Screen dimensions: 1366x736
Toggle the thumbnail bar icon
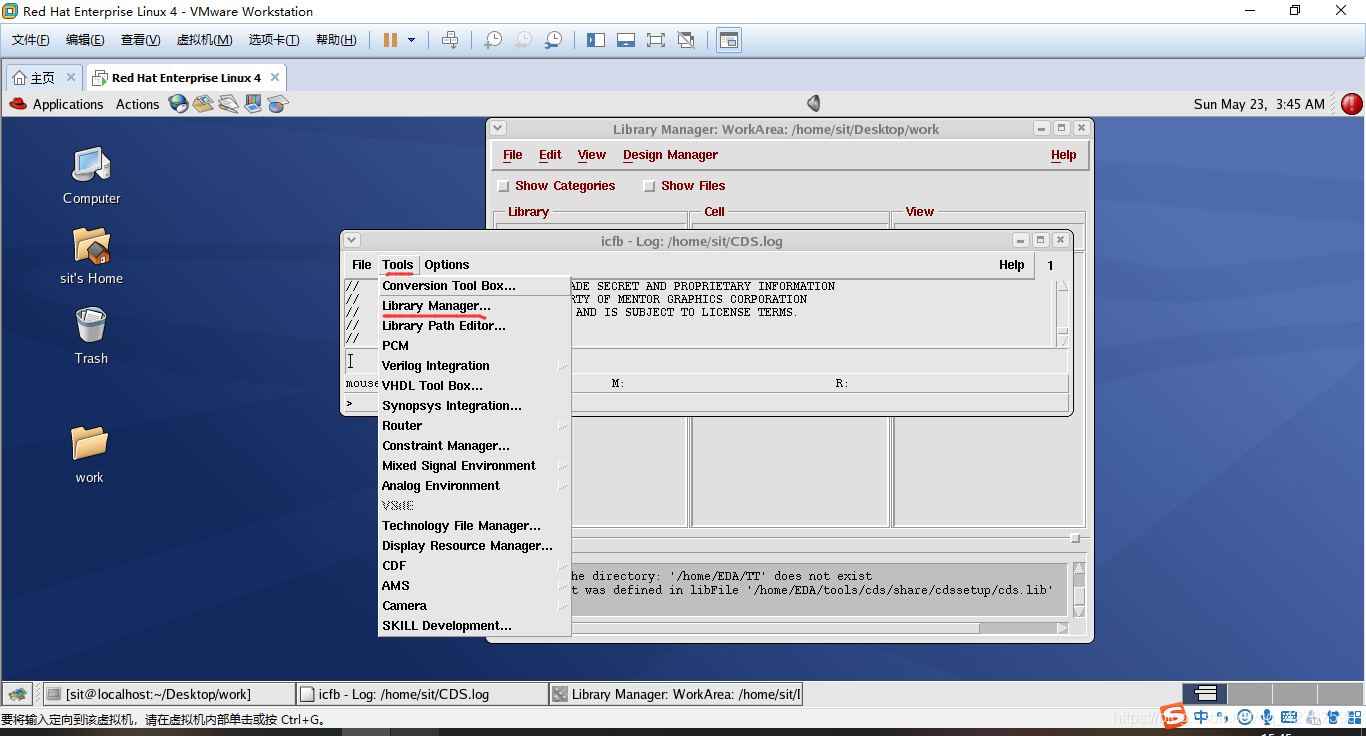click(626, 40)
